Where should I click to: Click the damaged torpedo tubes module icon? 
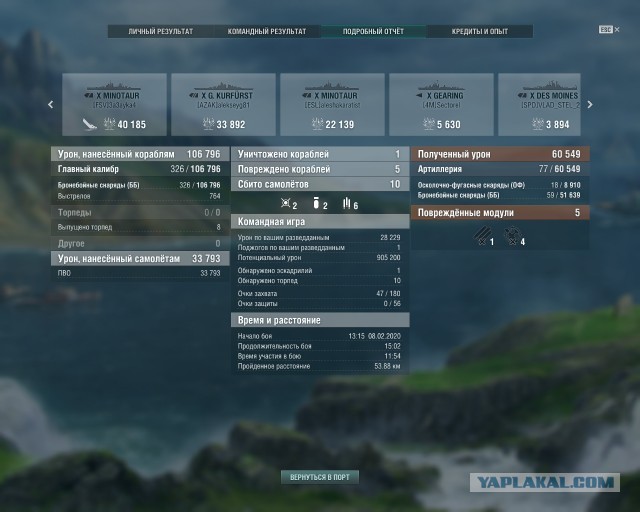[481, 236]
